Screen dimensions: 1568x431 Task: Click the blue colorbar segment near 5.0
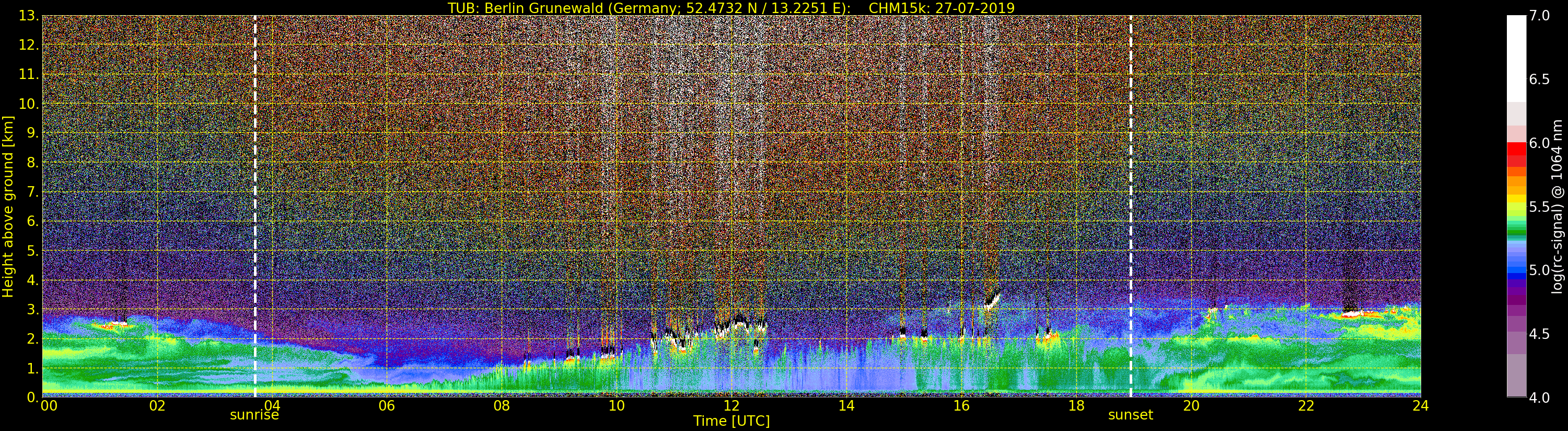tap(1516, 270)
